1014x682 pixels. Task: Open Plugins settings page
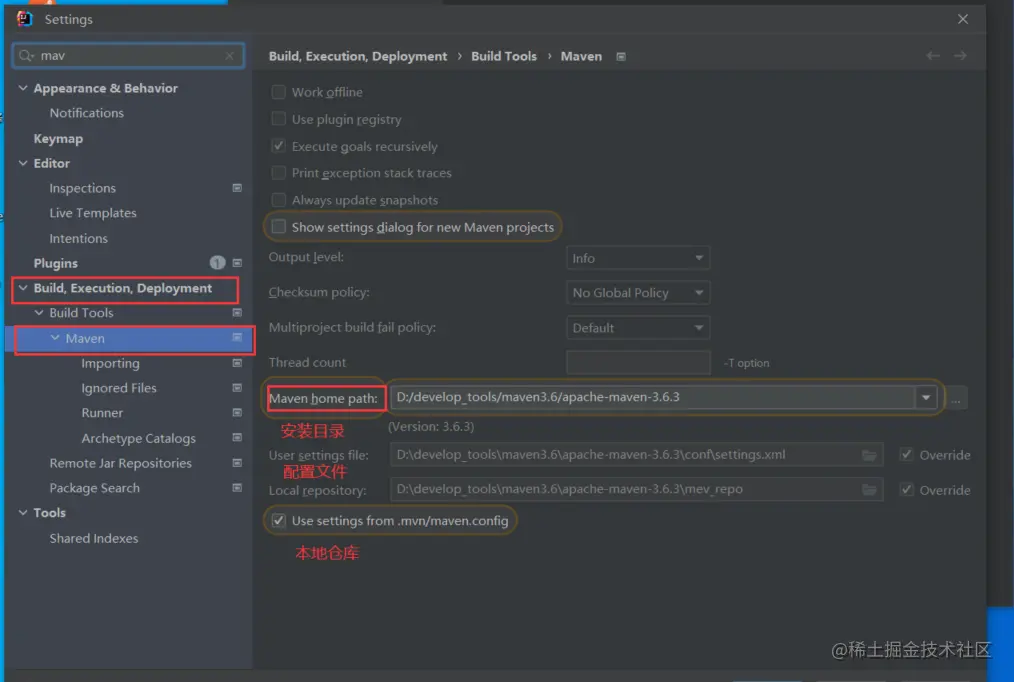pos(56,263)
